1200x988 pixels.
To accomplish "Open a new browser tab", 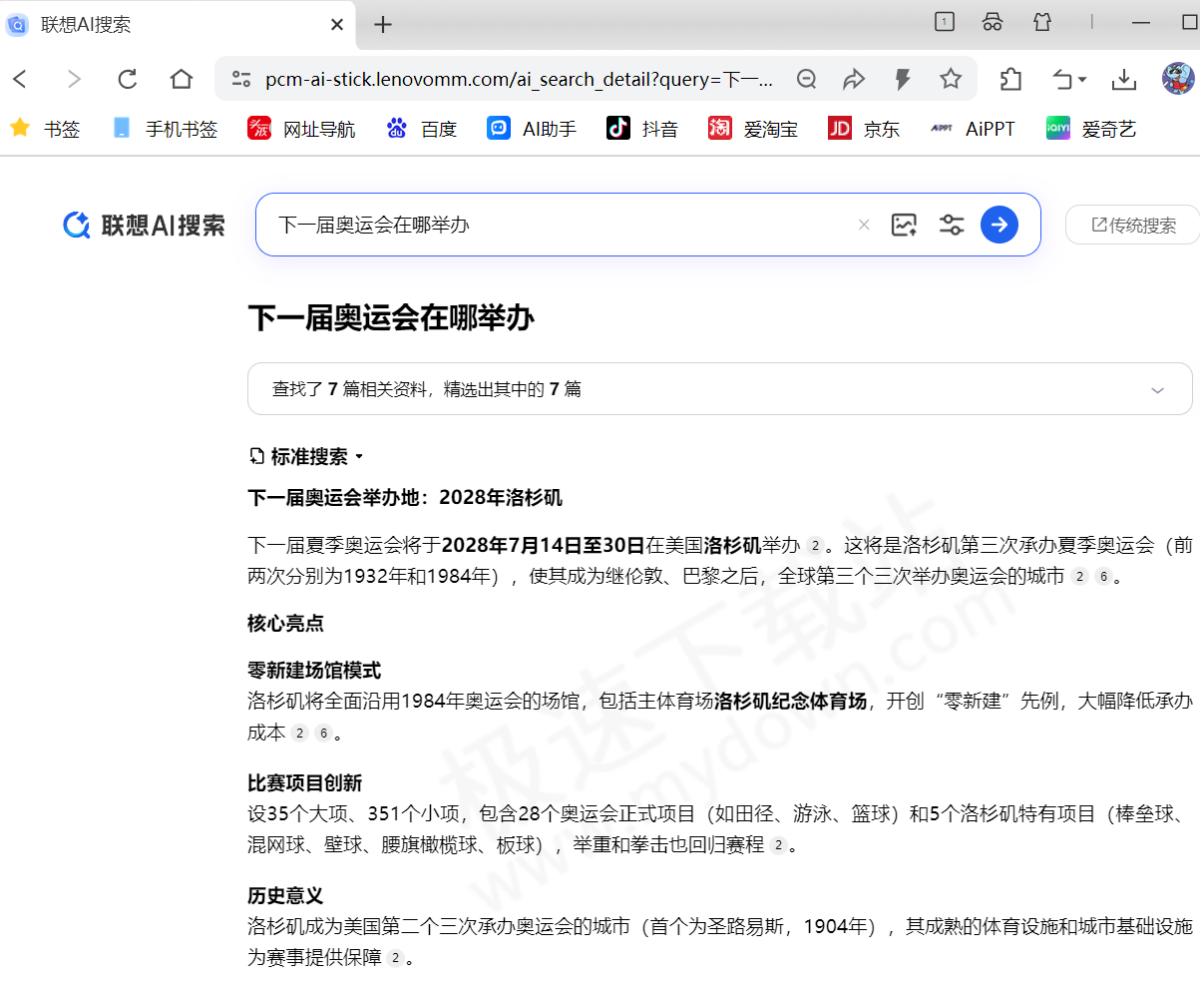I will [x=382, y=24].
